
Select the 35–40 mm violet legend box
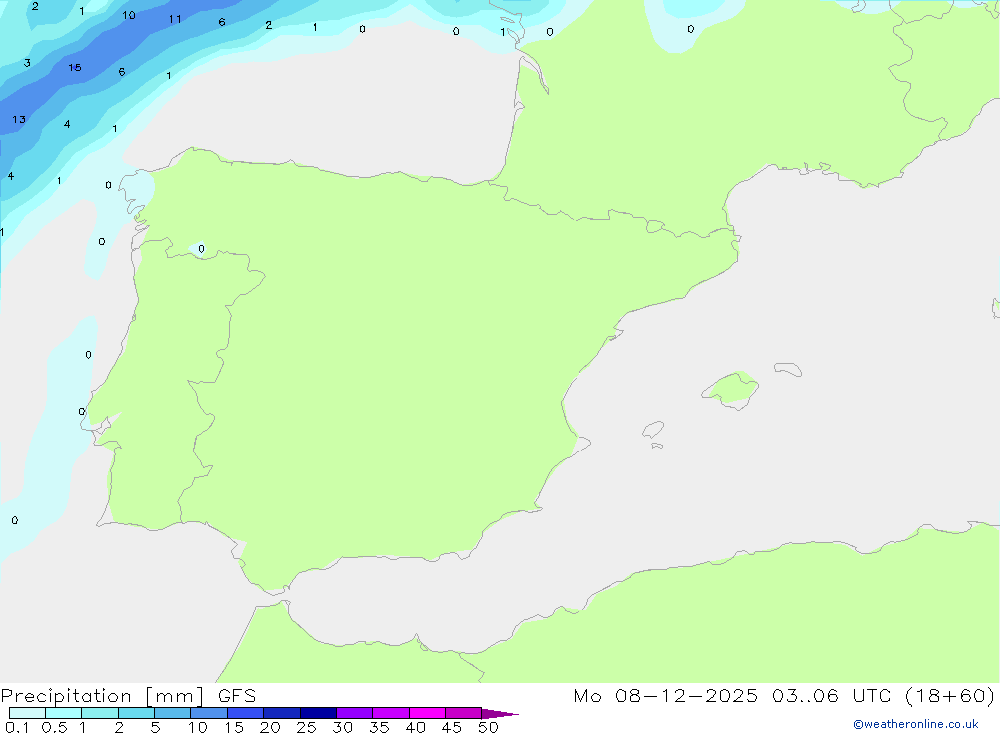pos(391,713)
